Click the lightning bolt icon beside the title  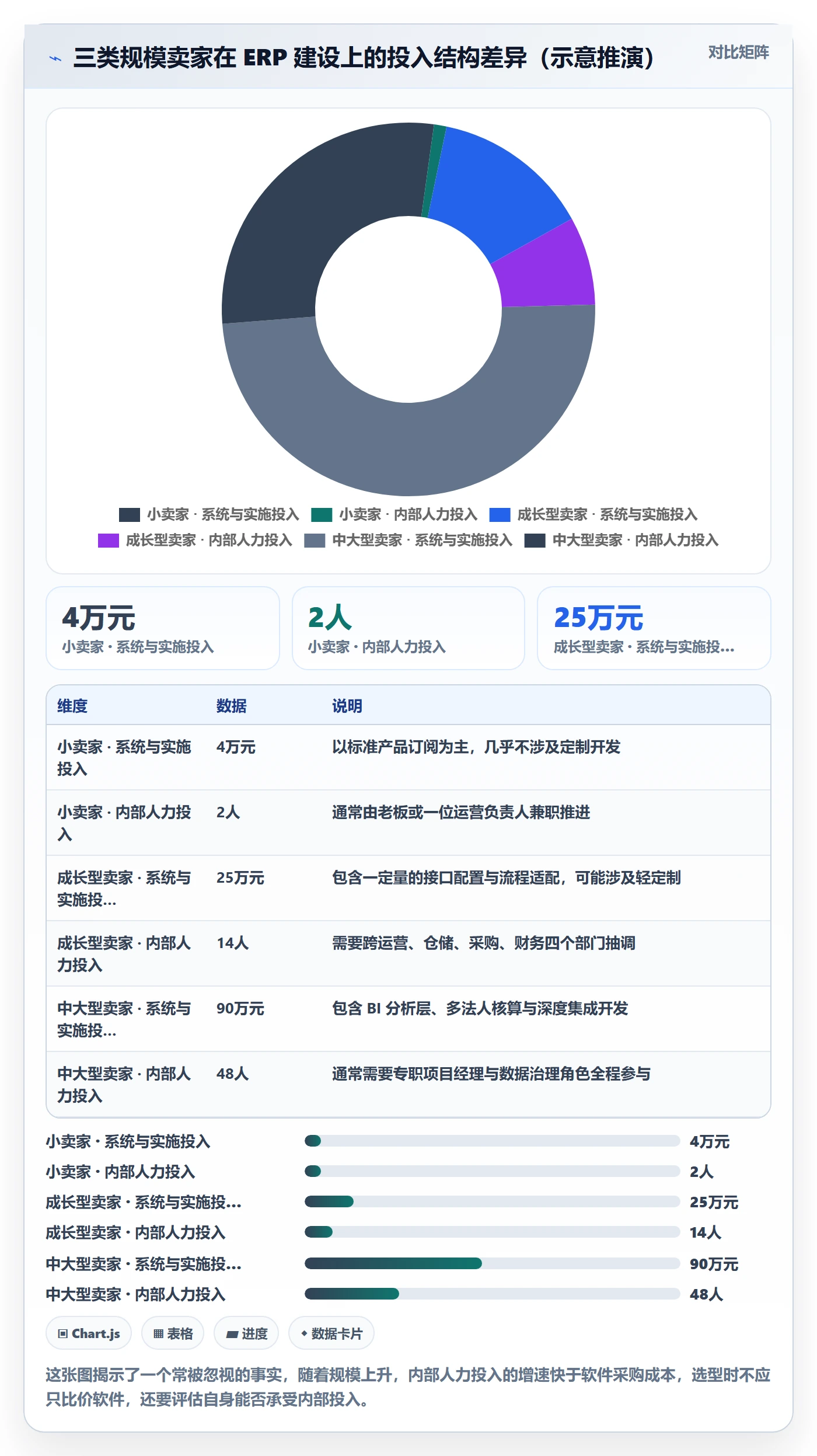pos(55,58)
